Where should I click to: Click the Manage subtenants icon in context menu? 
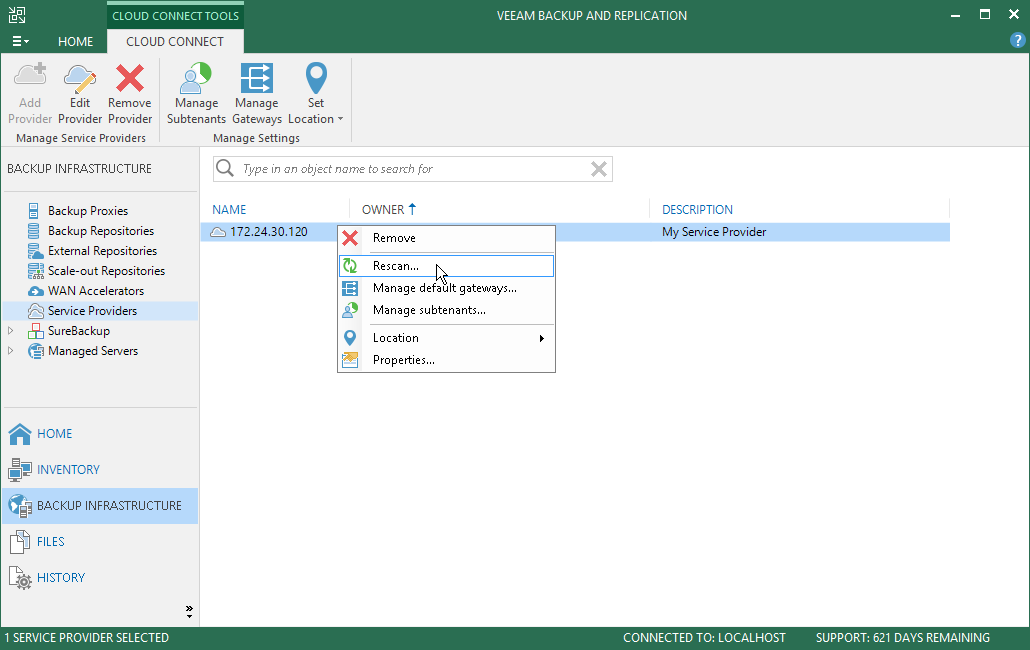pos(350,310)
